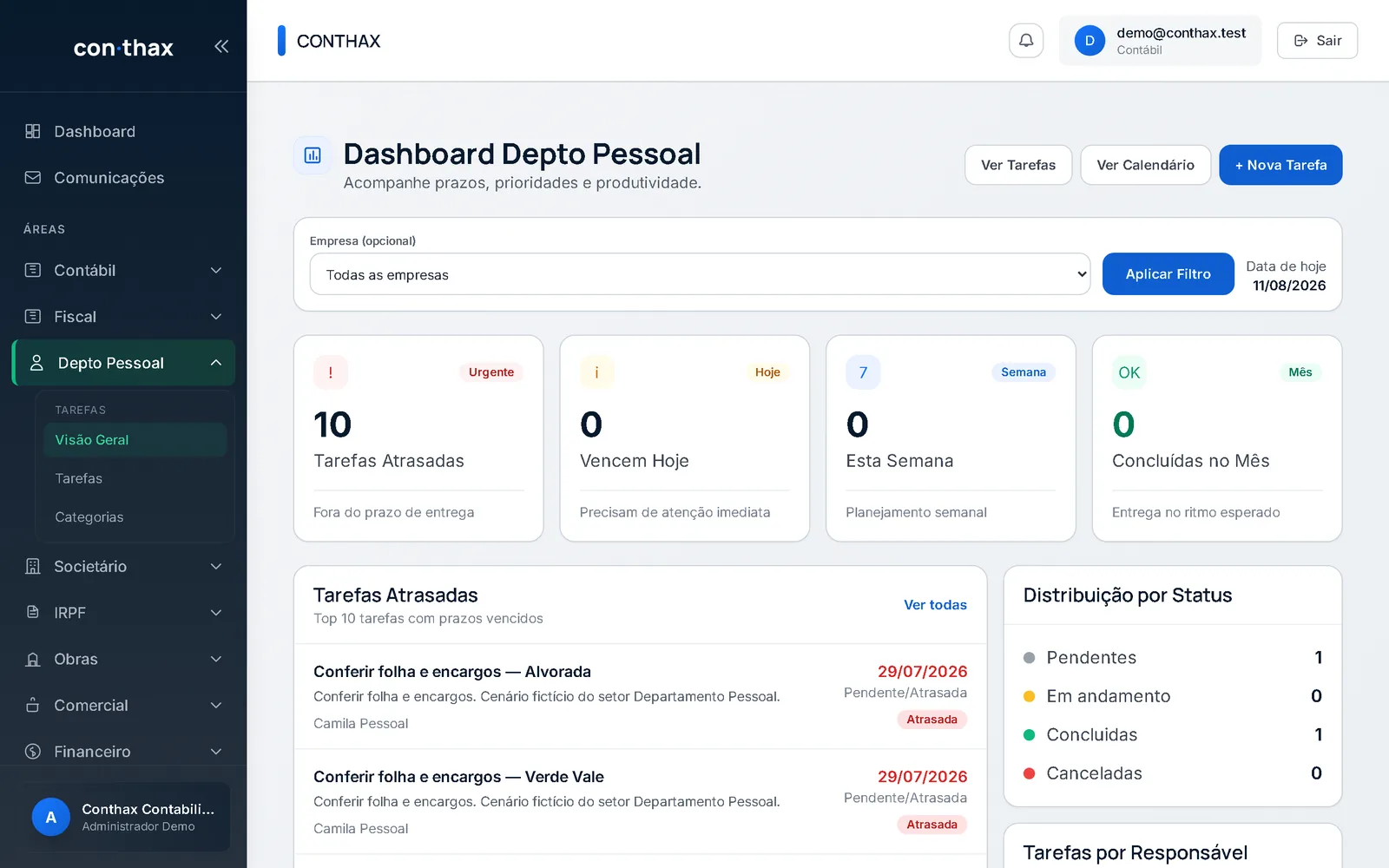This screenshot has width=1389, height=868.
Task: Collapse the sidebar with the double-chevron icon
Action: tap(221, 46)
